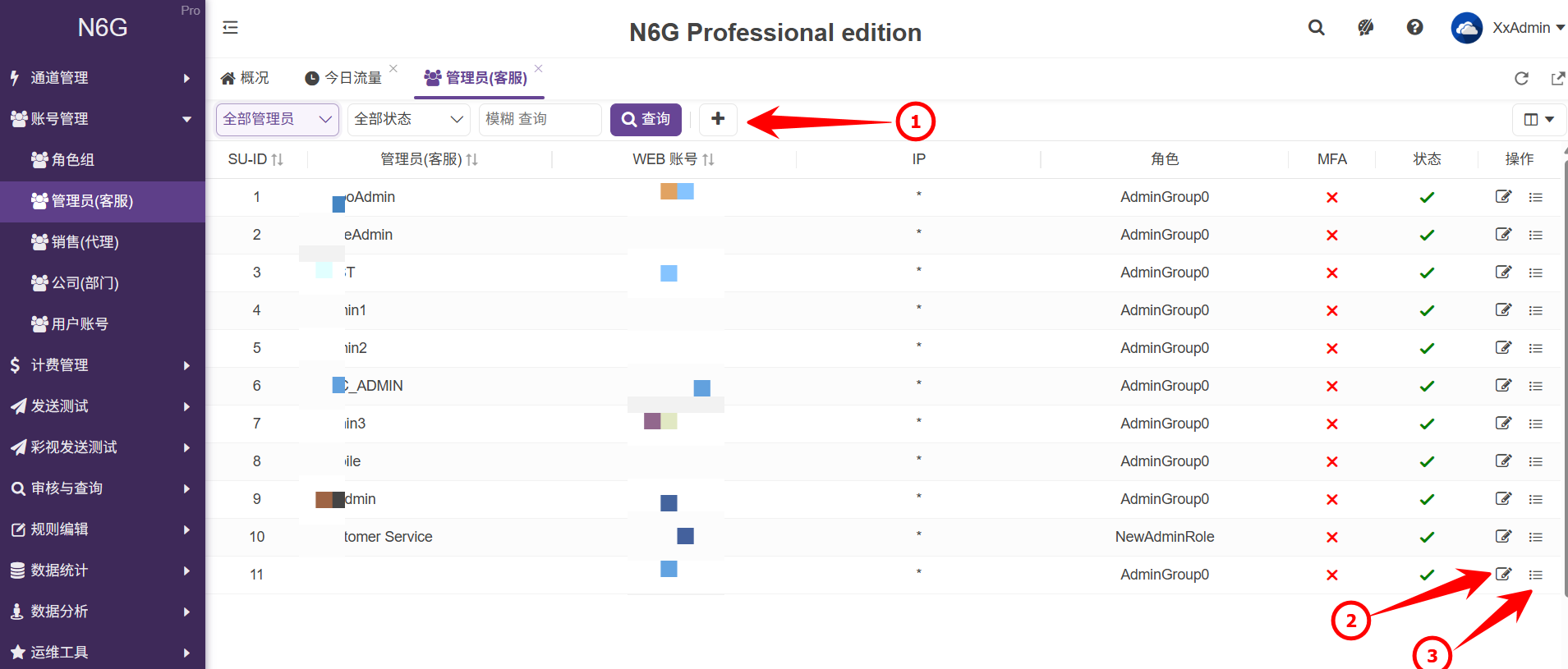This screenshot has height=669, width=1568.
Task: Open the 全部状态 status dropdown
Action: click(x=408, y=120)
